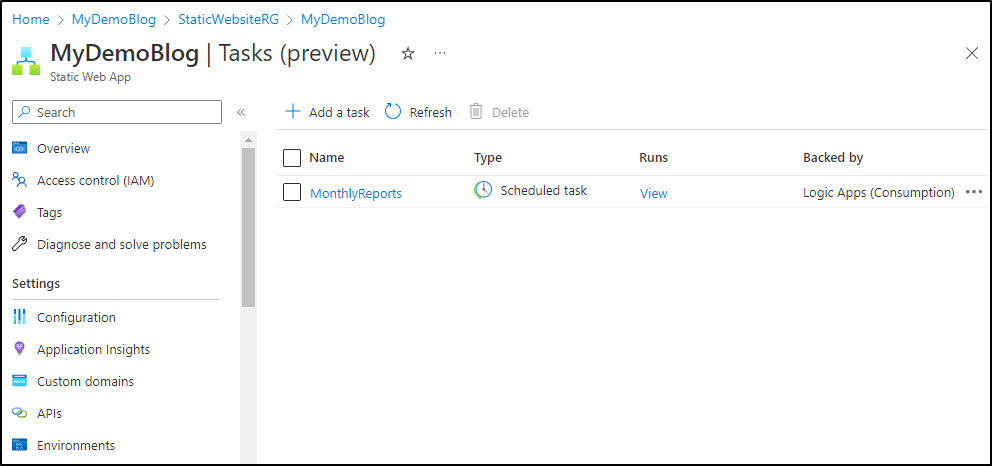Screen dimensions: 992x466
Task: Click the Static Web App subtitle text
Action: 90,78
